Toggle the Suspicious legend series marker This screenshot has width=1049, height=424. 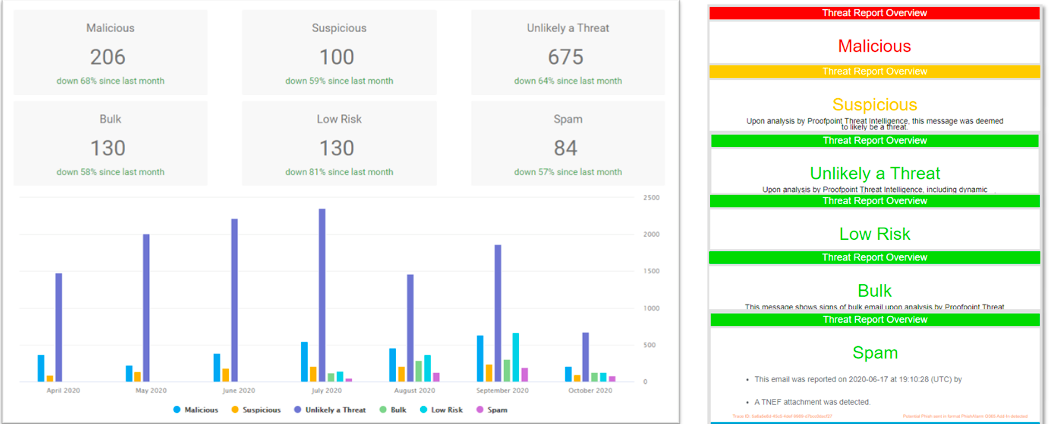pyautogui.click(x=236, y=409)
